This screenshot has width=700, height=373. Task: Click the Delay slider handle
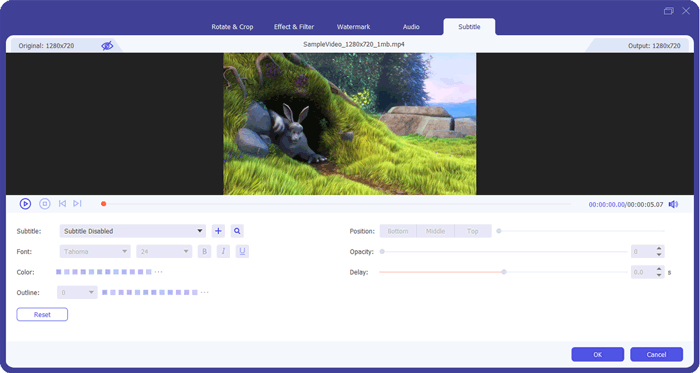coord(504,272)
